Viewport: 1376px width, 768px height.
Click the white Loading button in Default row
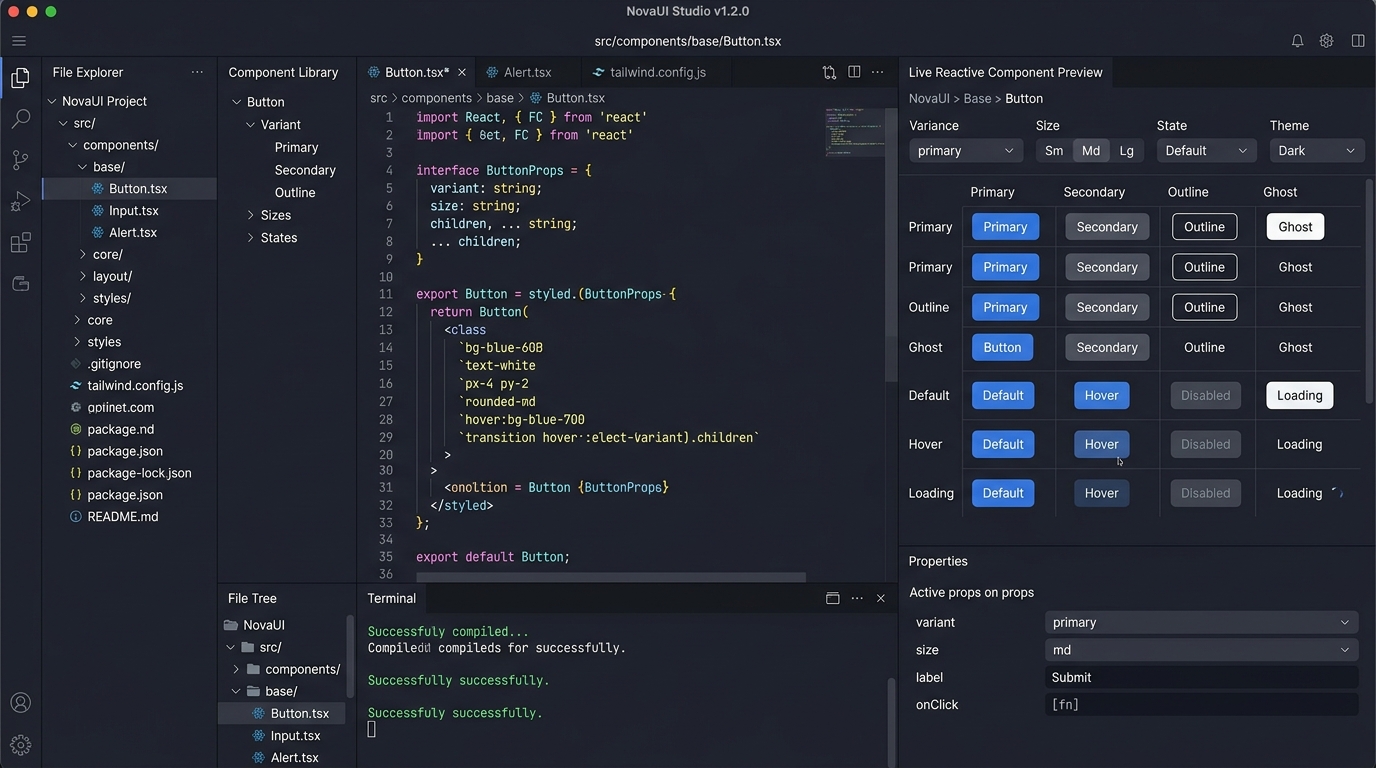tap(1299, 395)
